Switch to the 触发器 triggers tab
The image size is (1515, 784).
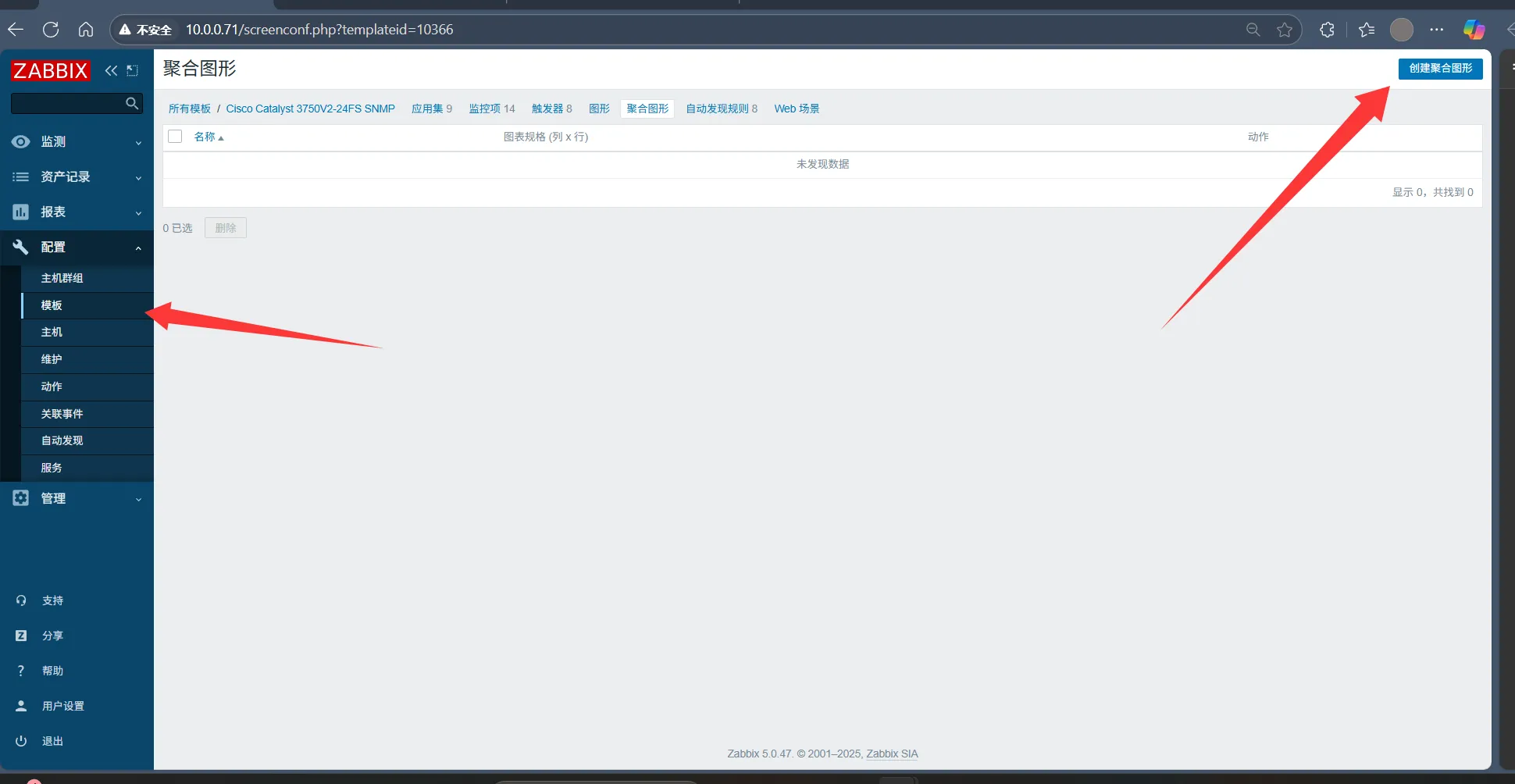tap(551, 109)
